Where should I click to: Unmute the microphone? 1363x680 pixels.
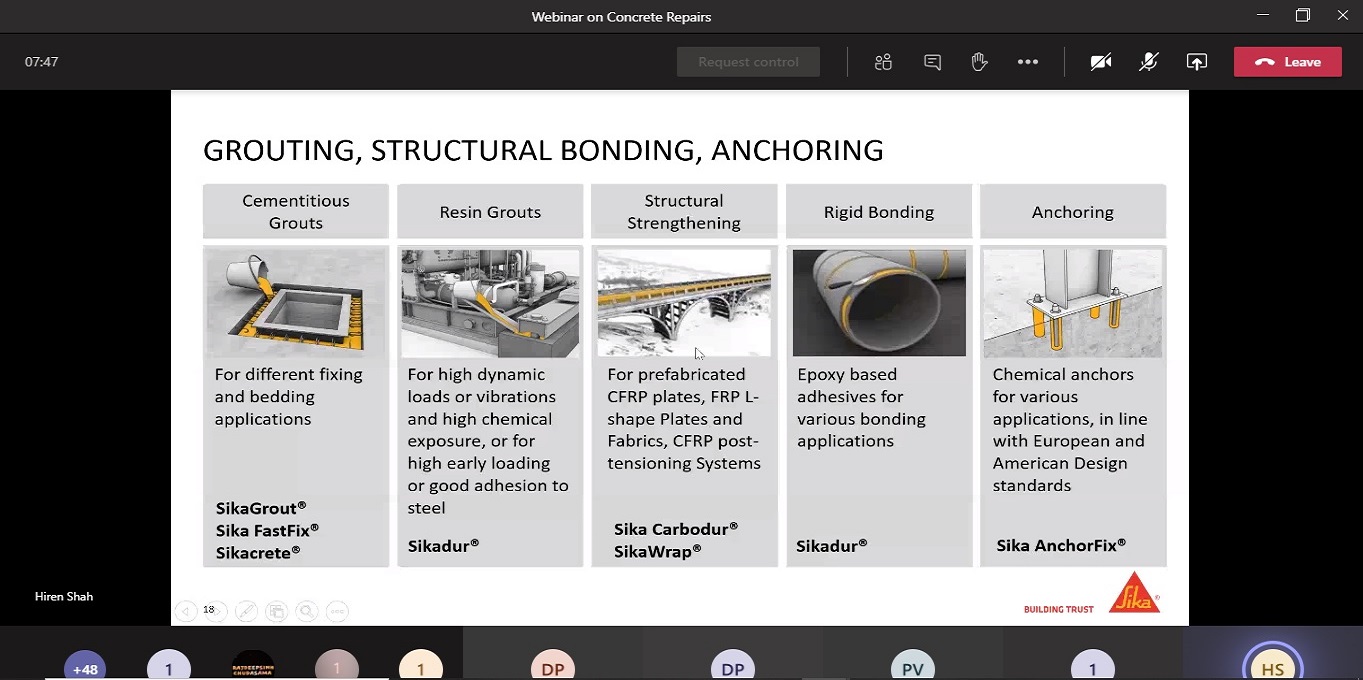(1149, 62)
